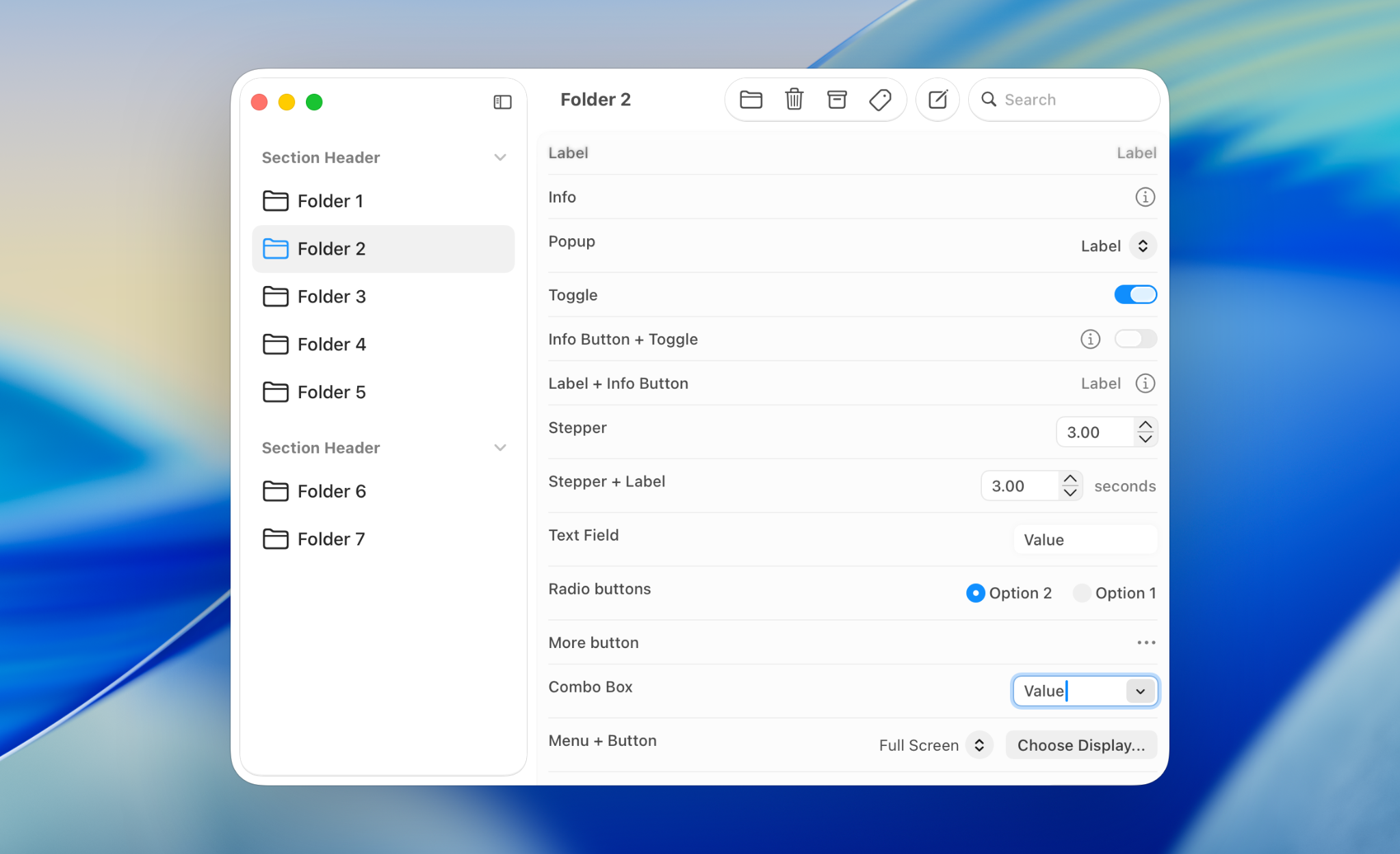
Task: Open the Full Screen menu popup
Action: (x=979, y=745)
